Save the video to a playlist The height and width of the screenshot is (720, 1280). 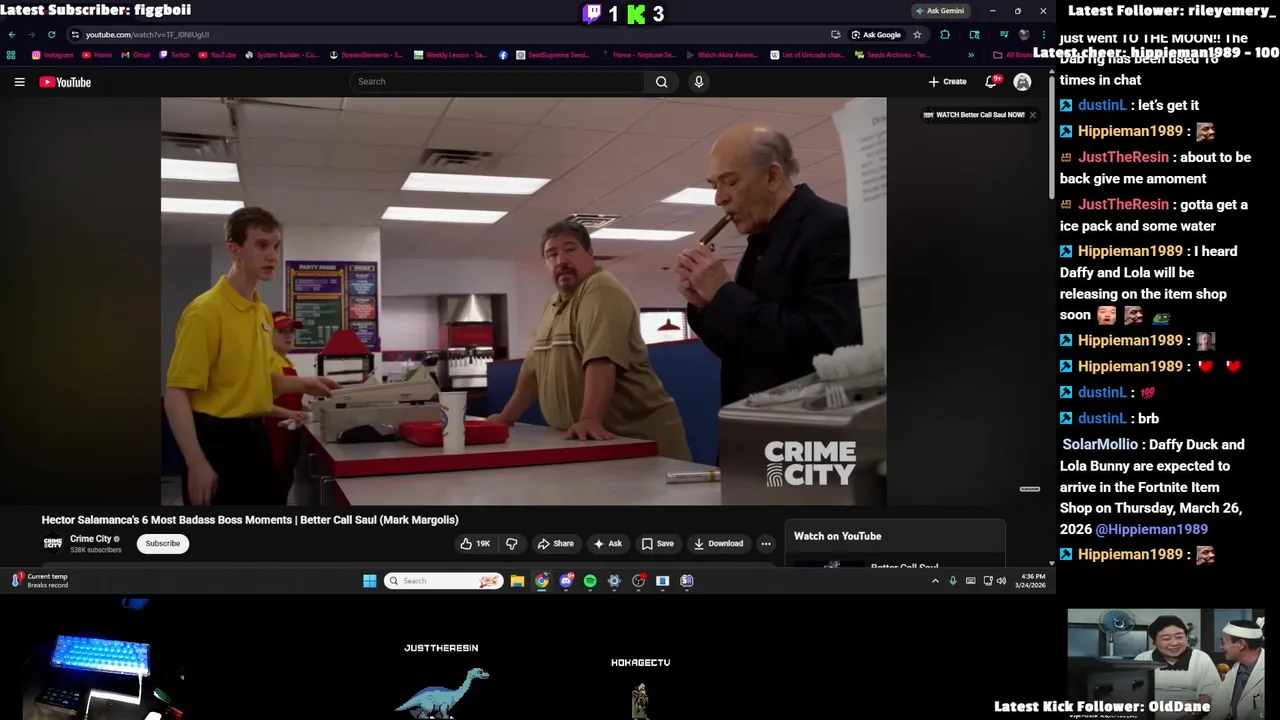pyautogui.click(x=657, y=544)
